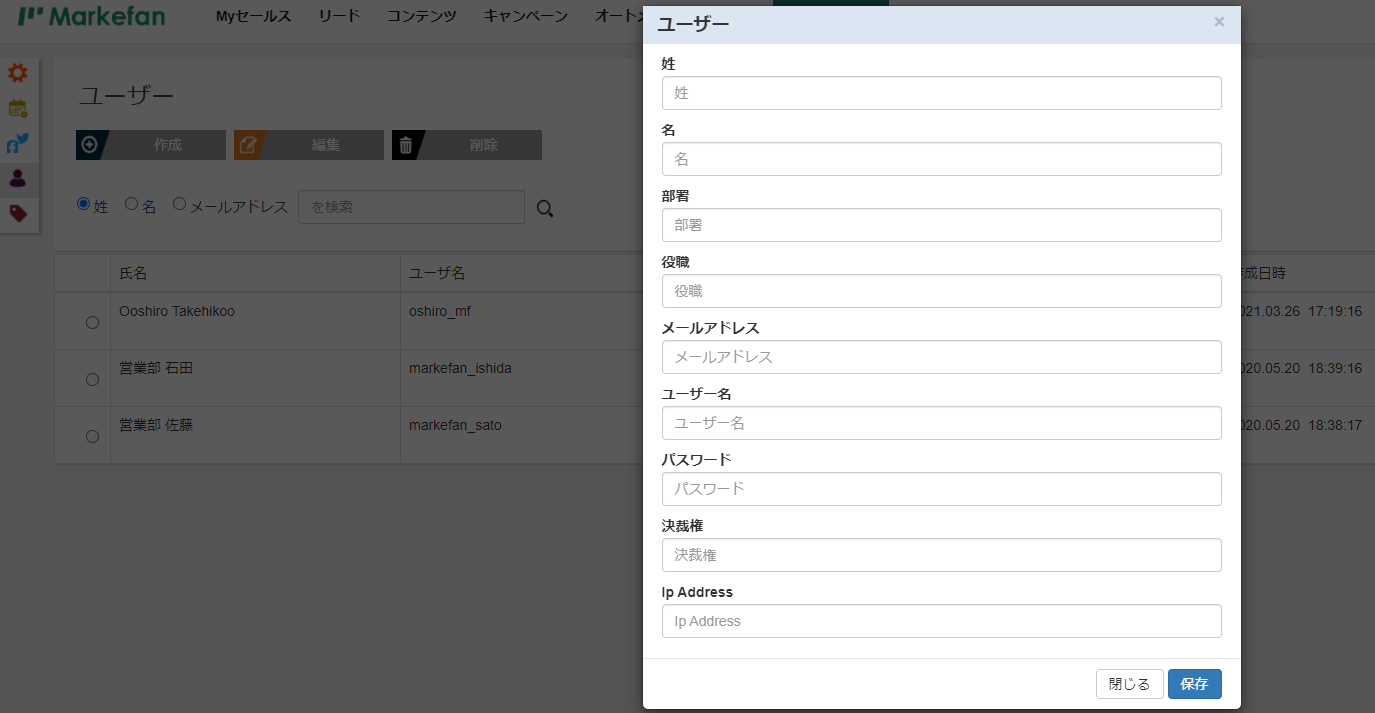Click the name 営業部 佐藤
This screenshot has height=713, width=1375.
(x=156, y=425)
